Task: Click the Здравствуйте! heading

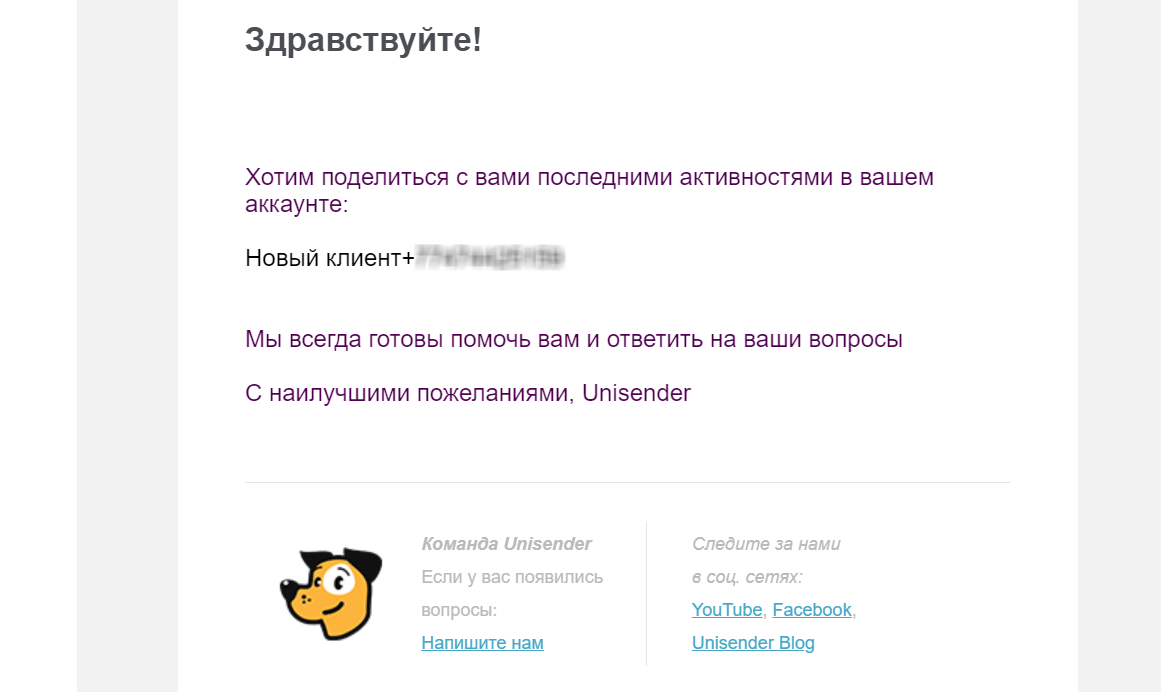Action: [364, 40]
